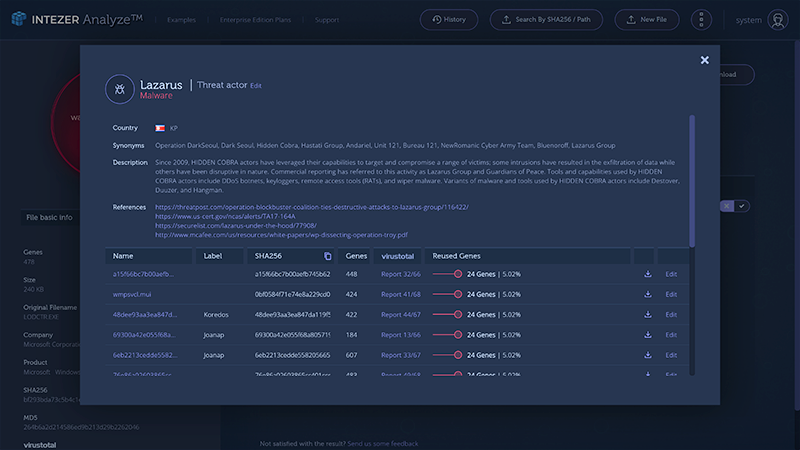800x450 pixels.
Task: Click the system user avatar icon
Action: (778, 20)
